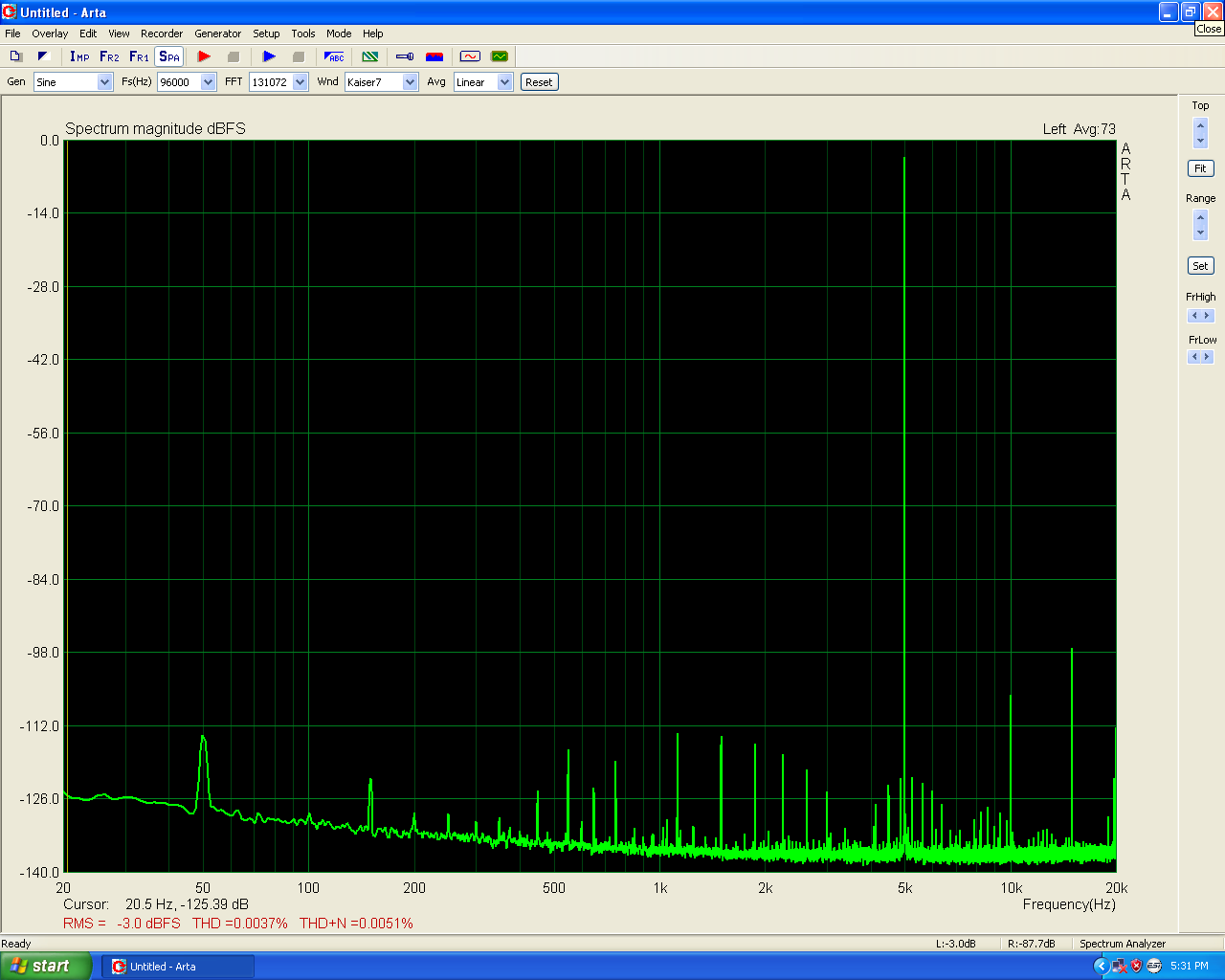Shift FrHigh right with its right arrow
The width and height of the screenshot is (1225, 980).
tap(1207, 316)
